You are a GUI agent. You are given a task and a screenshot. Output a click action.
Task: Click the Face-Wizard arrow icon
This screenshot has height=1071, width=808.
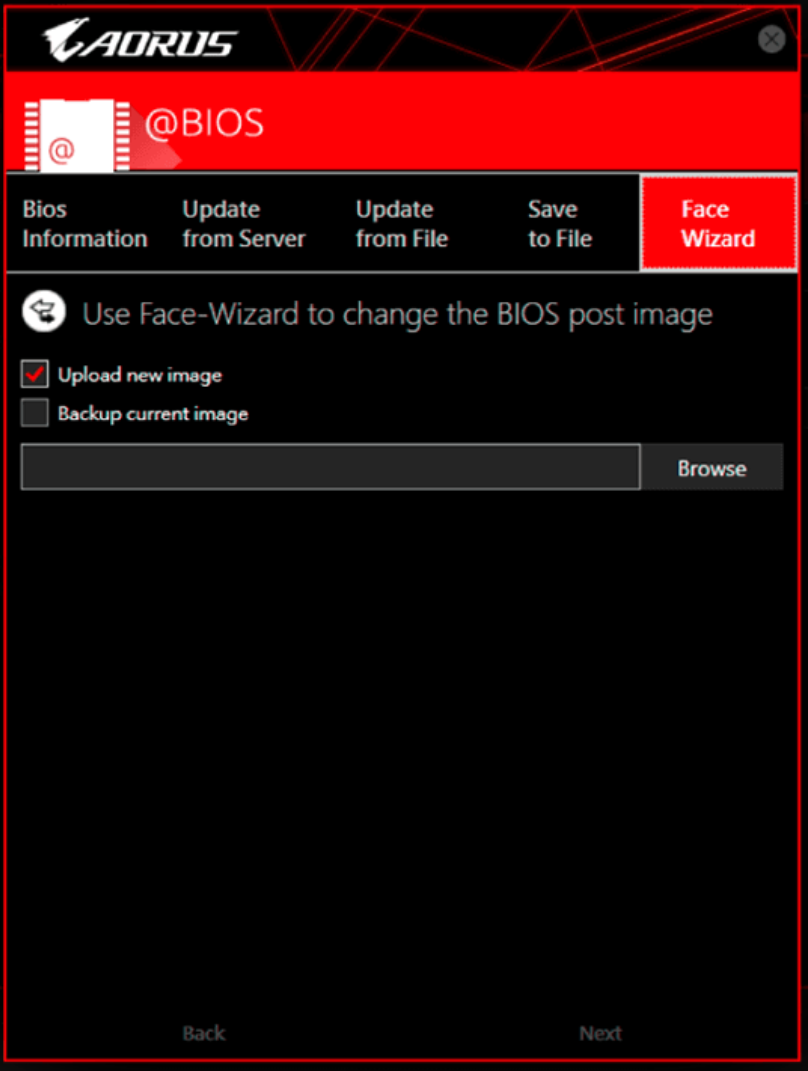[x=44, y=312]
